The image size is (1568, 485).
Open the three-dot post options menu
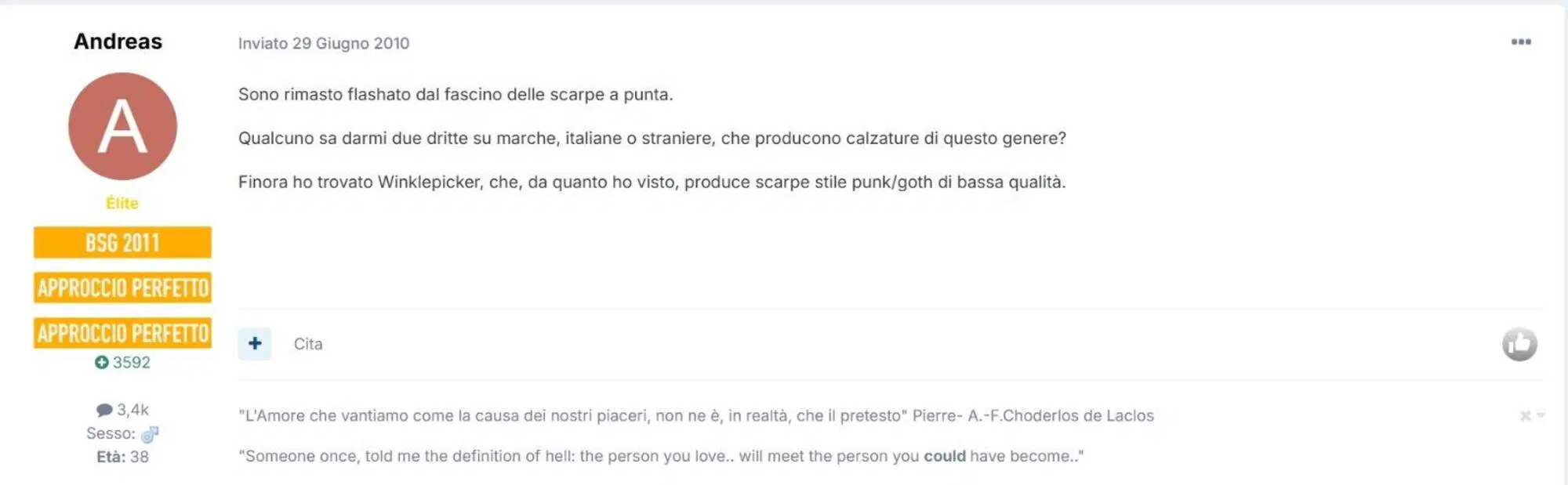pos(1521,42)
